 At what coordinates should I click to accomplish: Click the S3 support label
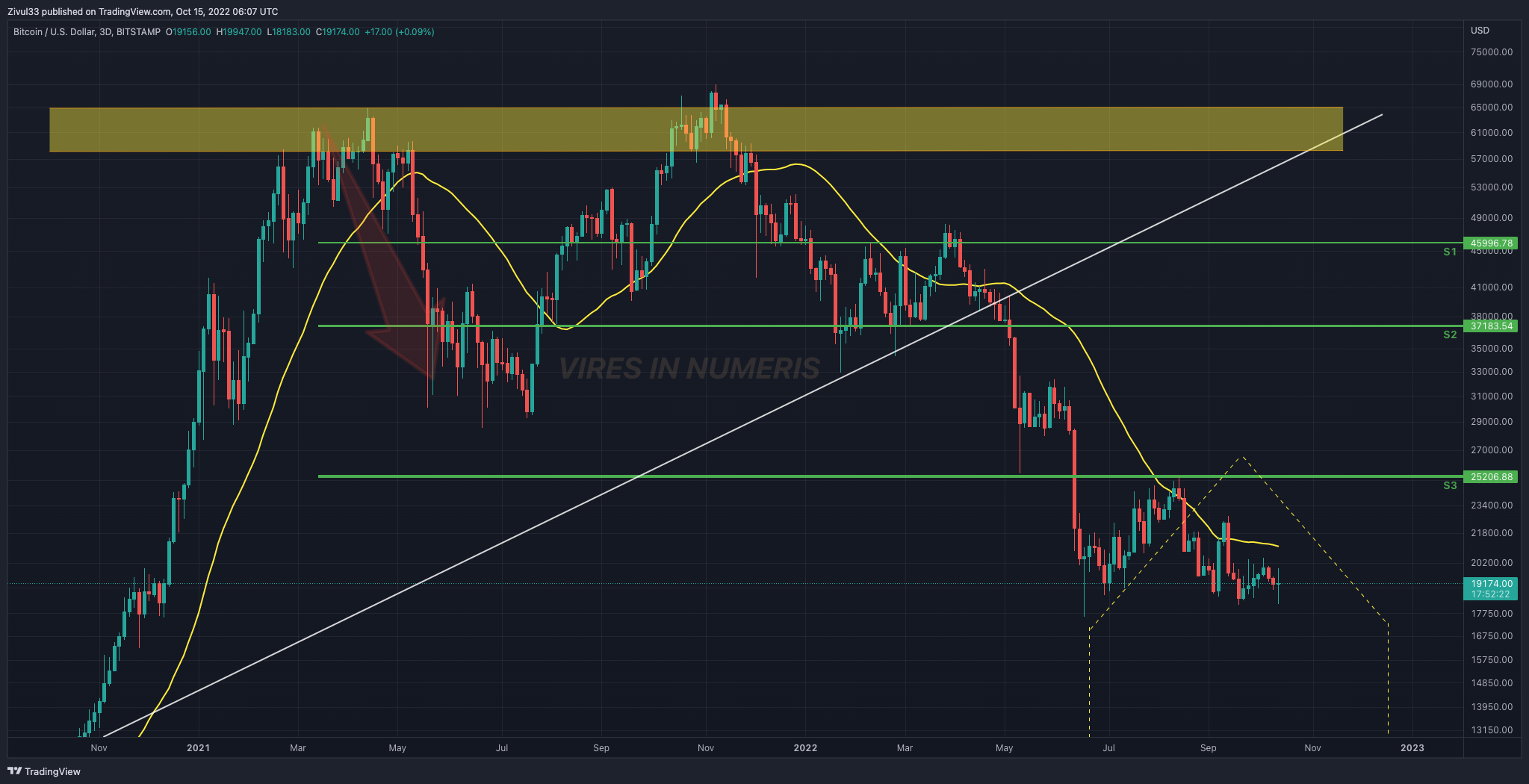coord(1450,485)
